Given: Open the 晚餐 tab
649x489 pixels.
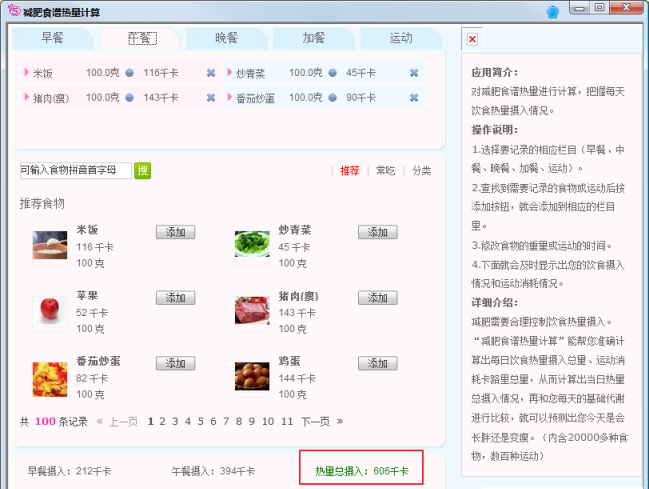Looking at the screenshot, I should [226, 38].
